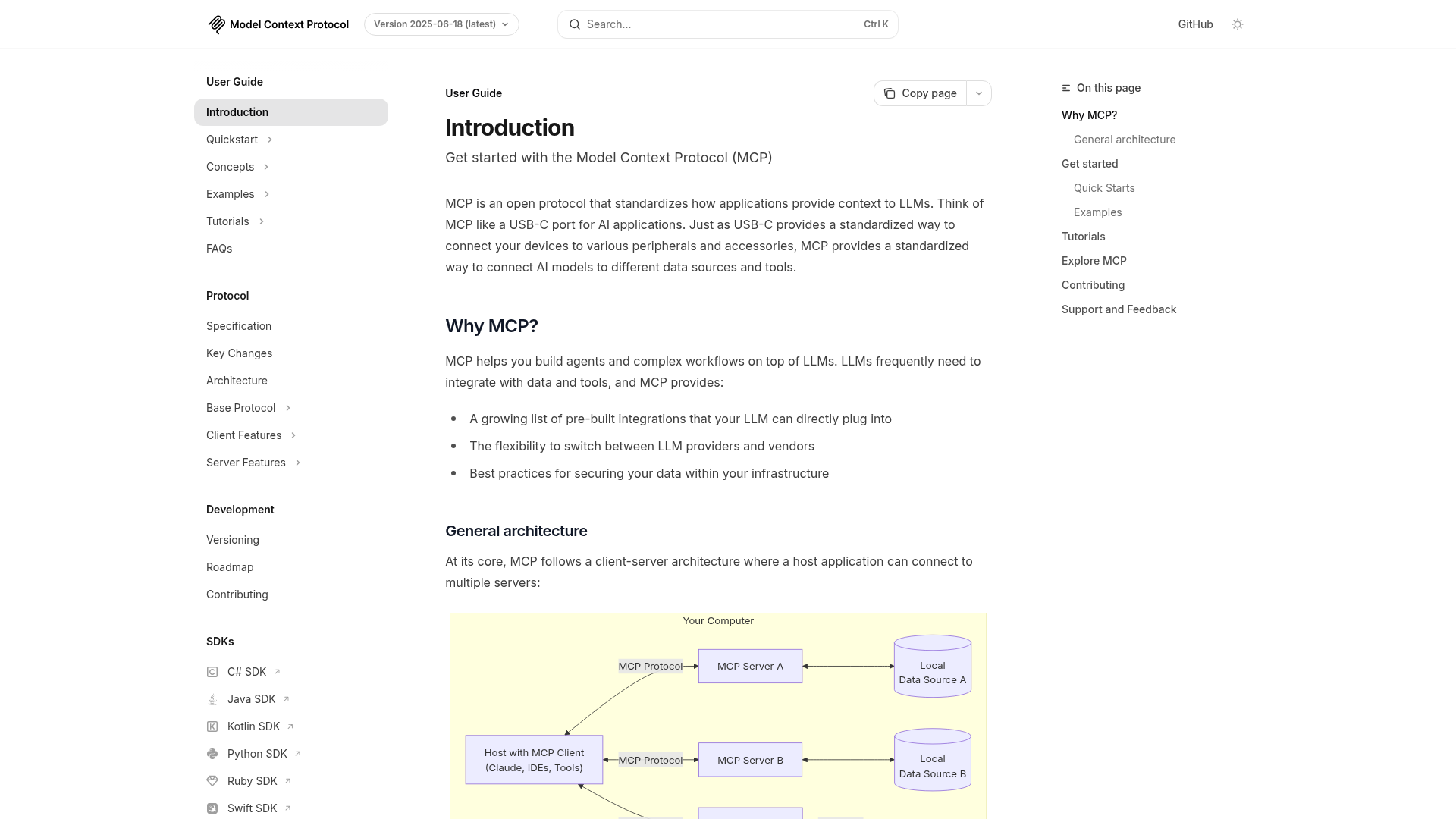The image size is (1456, 819).
Task: Click the Java SDK icon
Action: [212, 699]
